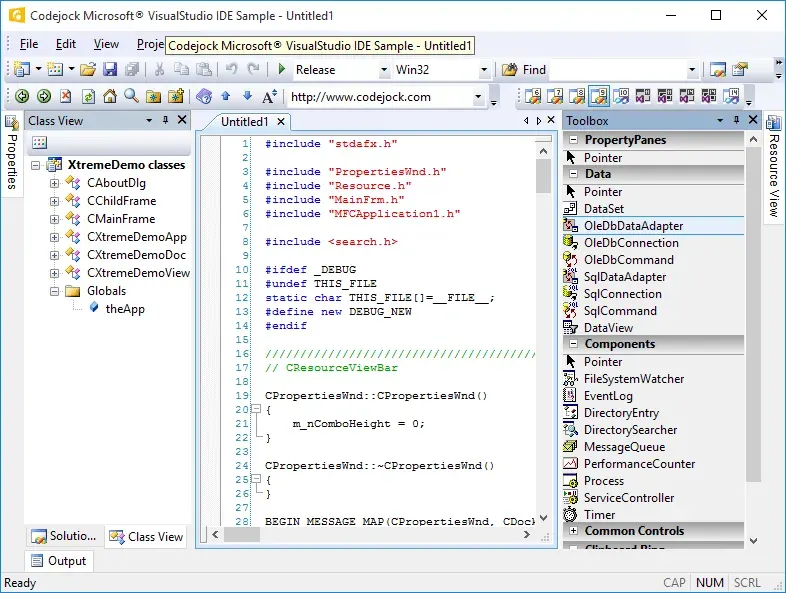Open the Edit menu
Image resolution: width=786 pixels, height=593 pixels.
point(66,44)
